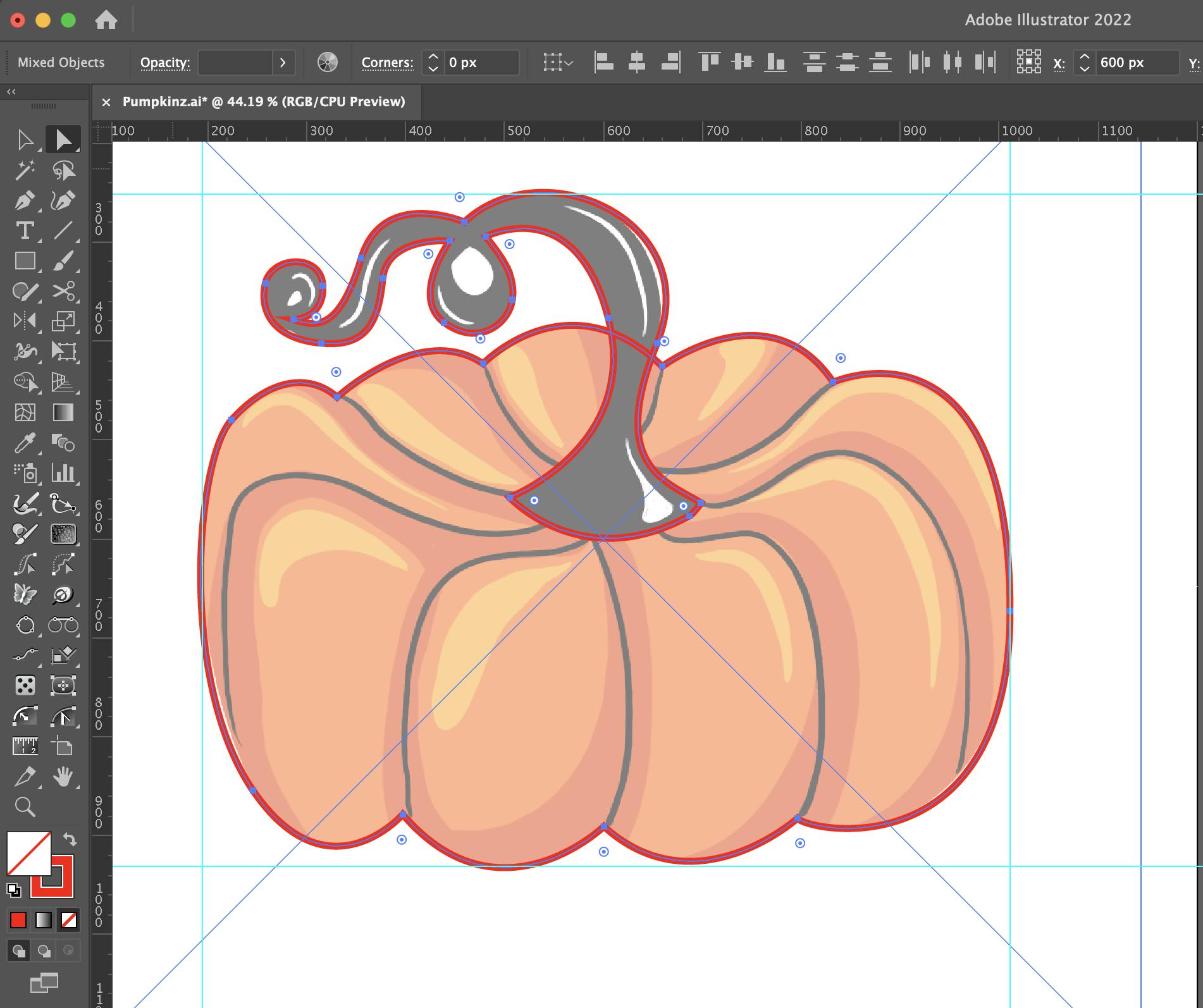This screenshot has height=1008, width=1203.
Task: Collapse the tools panel with the double chevron
Action: pyautogui.click(x=12, y=91)
